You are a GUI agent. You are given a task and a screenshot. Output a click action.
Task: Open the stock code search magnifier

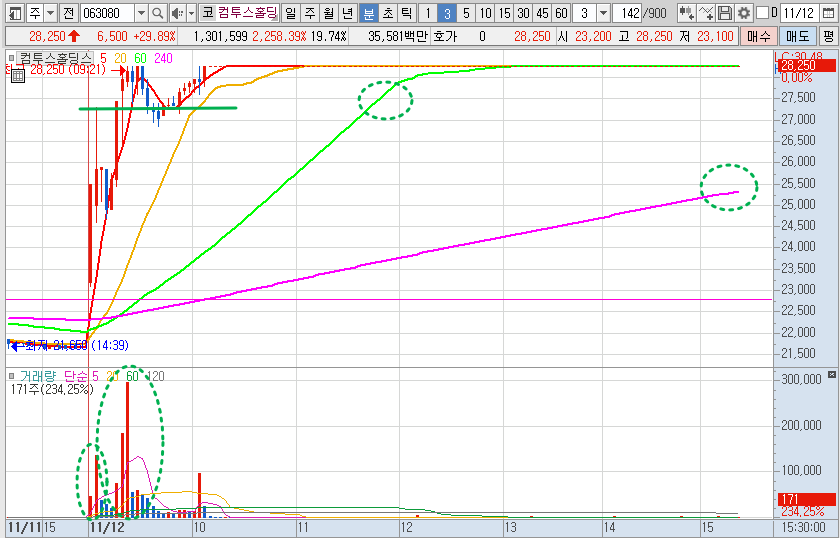[158, 13]
